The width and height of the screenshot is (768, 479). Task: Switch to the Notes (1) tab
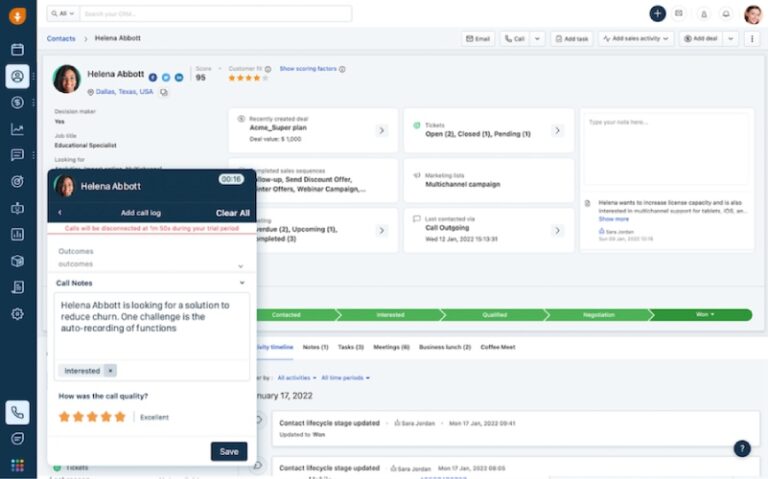click(315, 347)
